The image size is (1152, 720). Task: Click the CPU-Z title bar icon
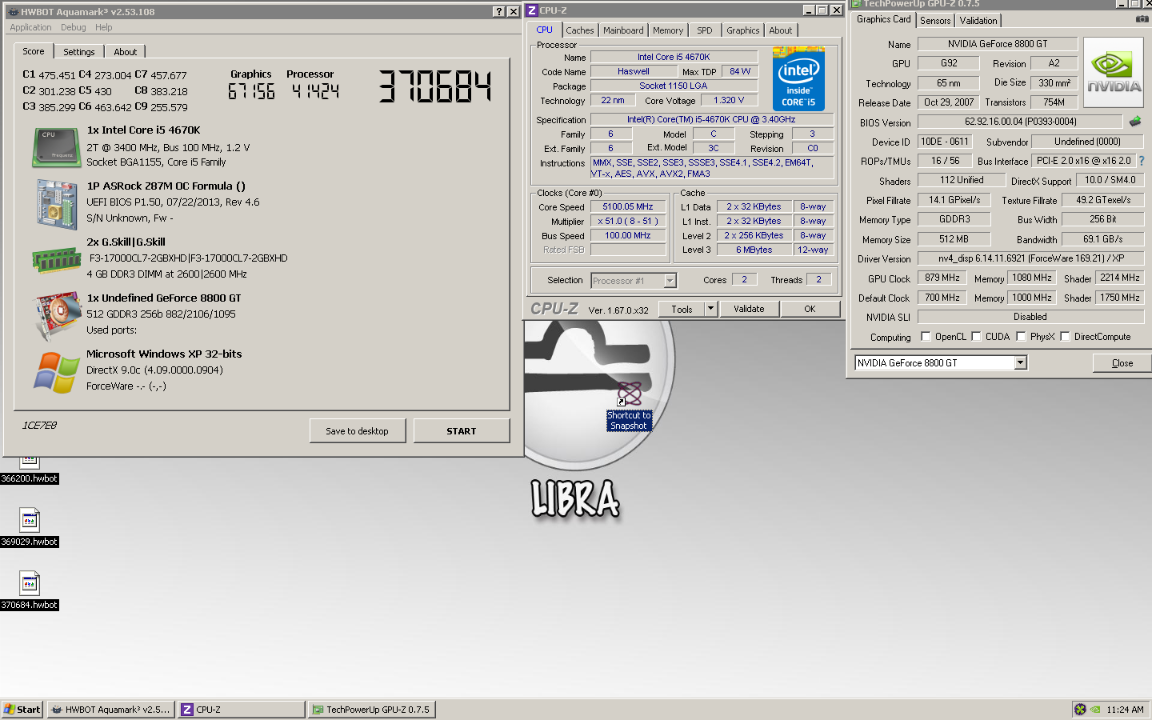[532, 10]
